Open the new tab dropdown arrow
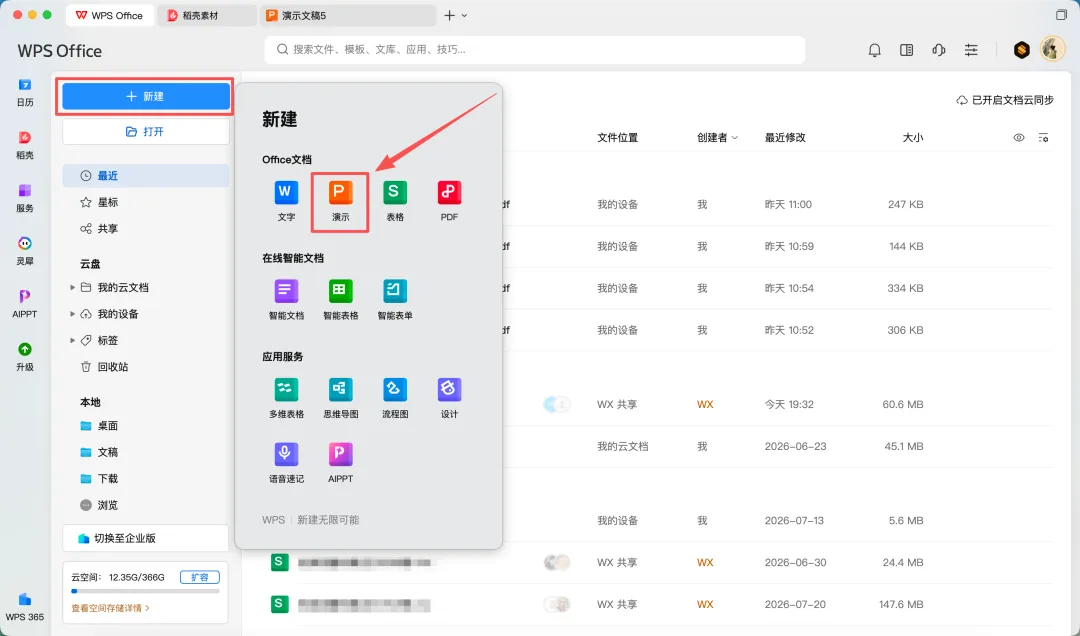1080x636 pixels. tap(464, 15)
